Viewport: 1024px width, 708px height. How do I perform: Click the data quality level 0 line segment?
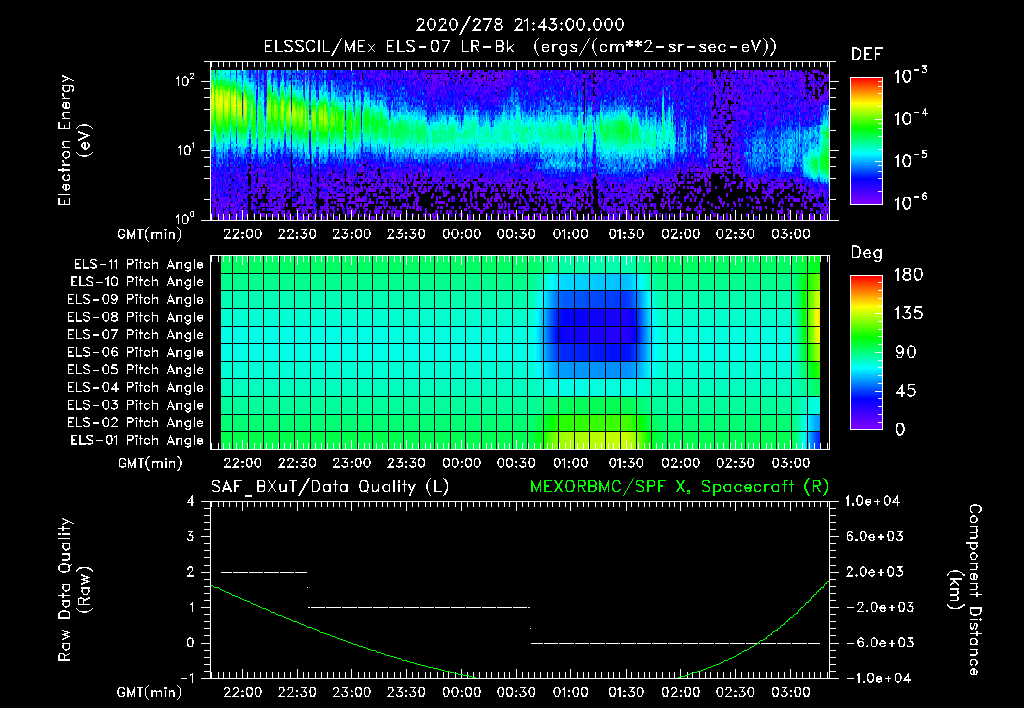click(675, 643)
